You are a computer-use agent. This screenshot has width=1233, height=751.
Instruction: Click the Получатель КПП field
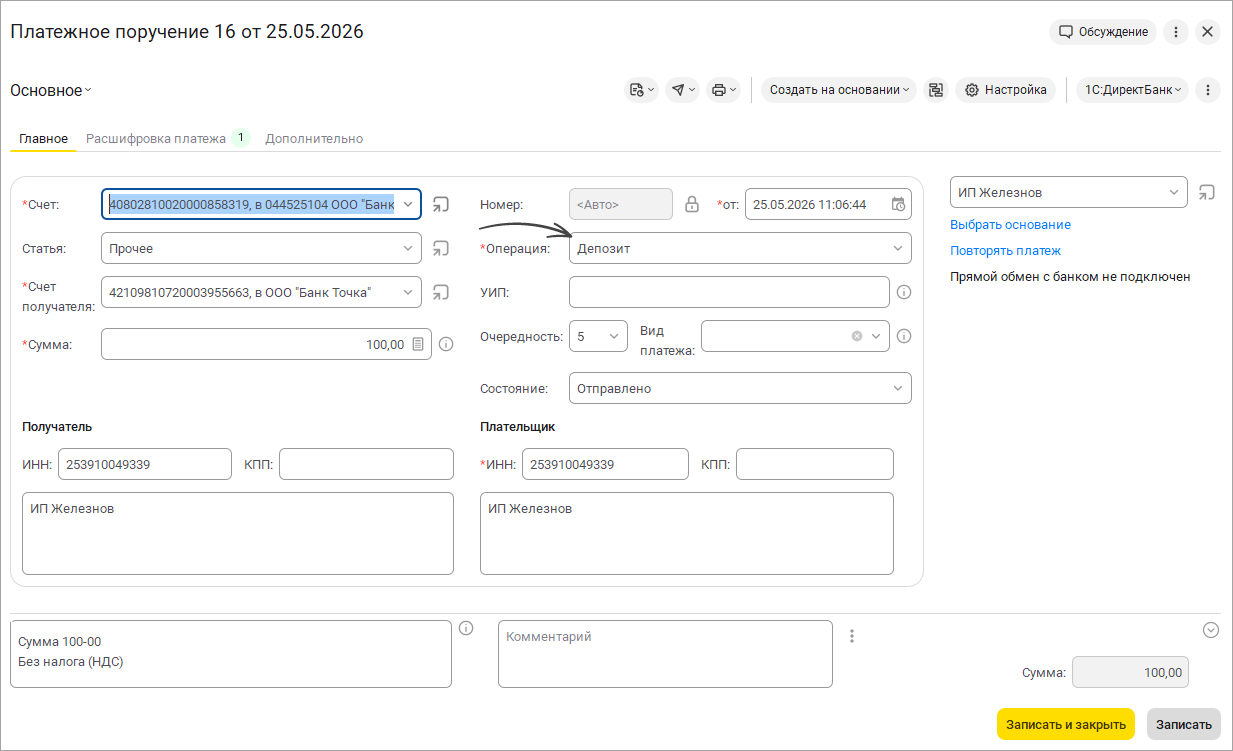click(366, 464)
